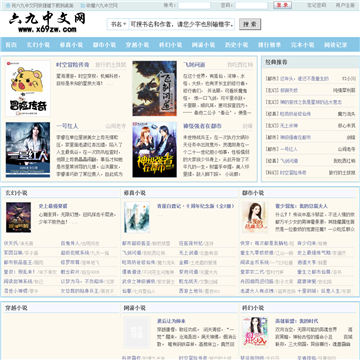Go to 首页 in navigation bar

[11, 45]
